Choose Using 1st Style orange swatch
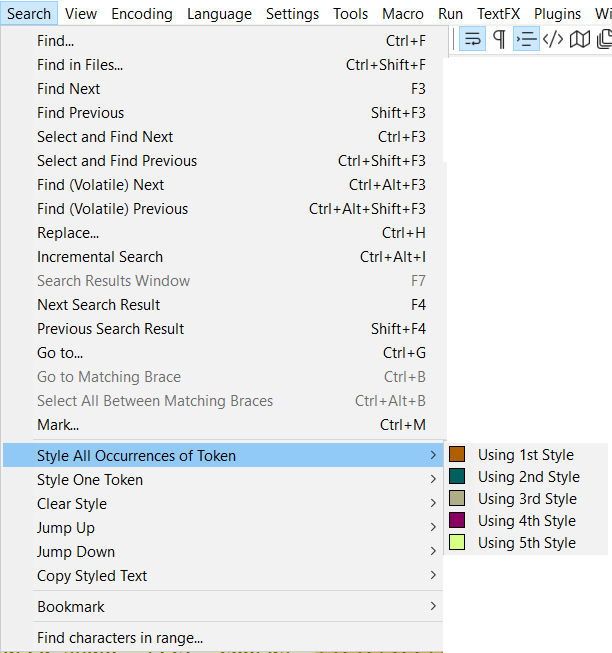The width and height of the screenshot is (612, 653). coord(457,455)
